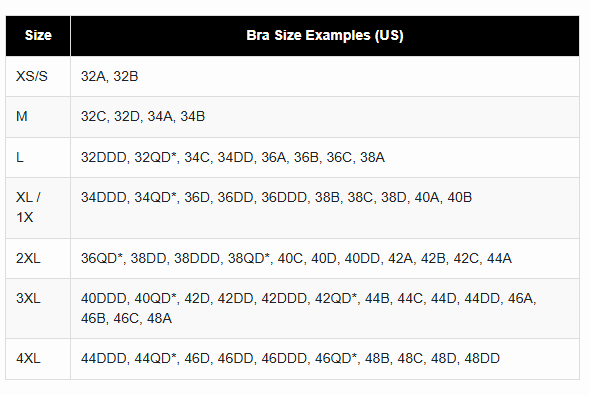The width and height of the screenshot is (590, 395).
Task: Select the L size cell
Action: tap(38, 157)
